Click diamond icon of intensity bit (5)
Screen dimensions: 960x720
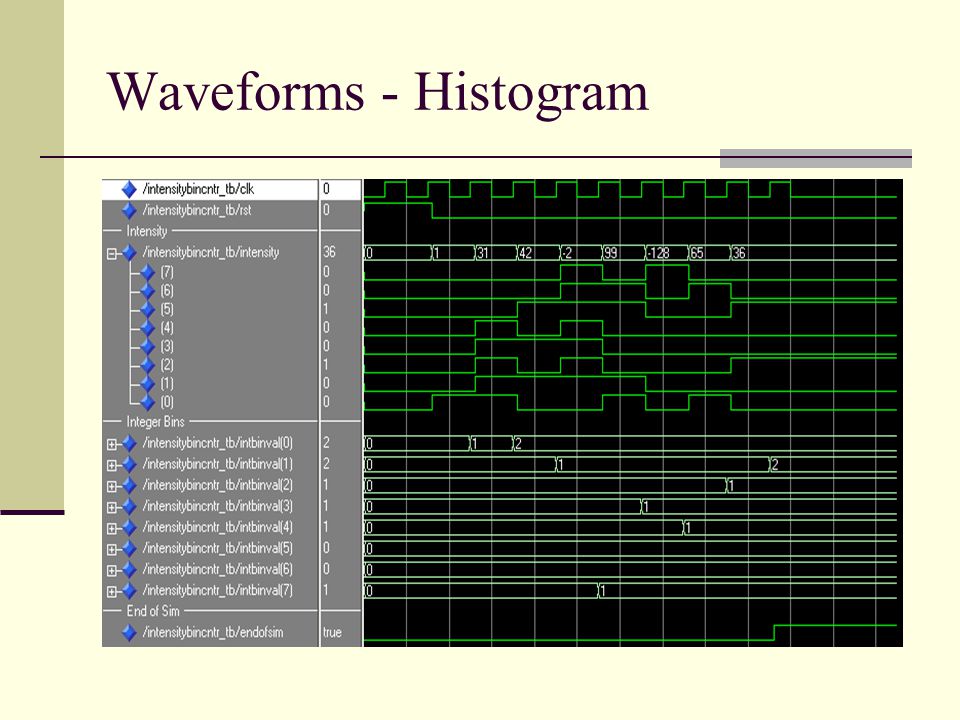(148, 309)
